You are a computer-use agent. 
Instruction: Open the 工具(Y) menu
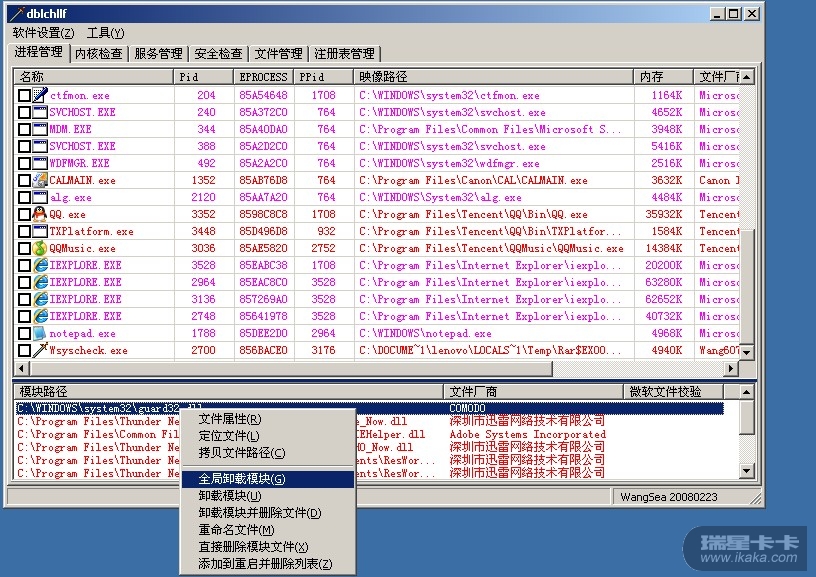(x=106, y=33)
